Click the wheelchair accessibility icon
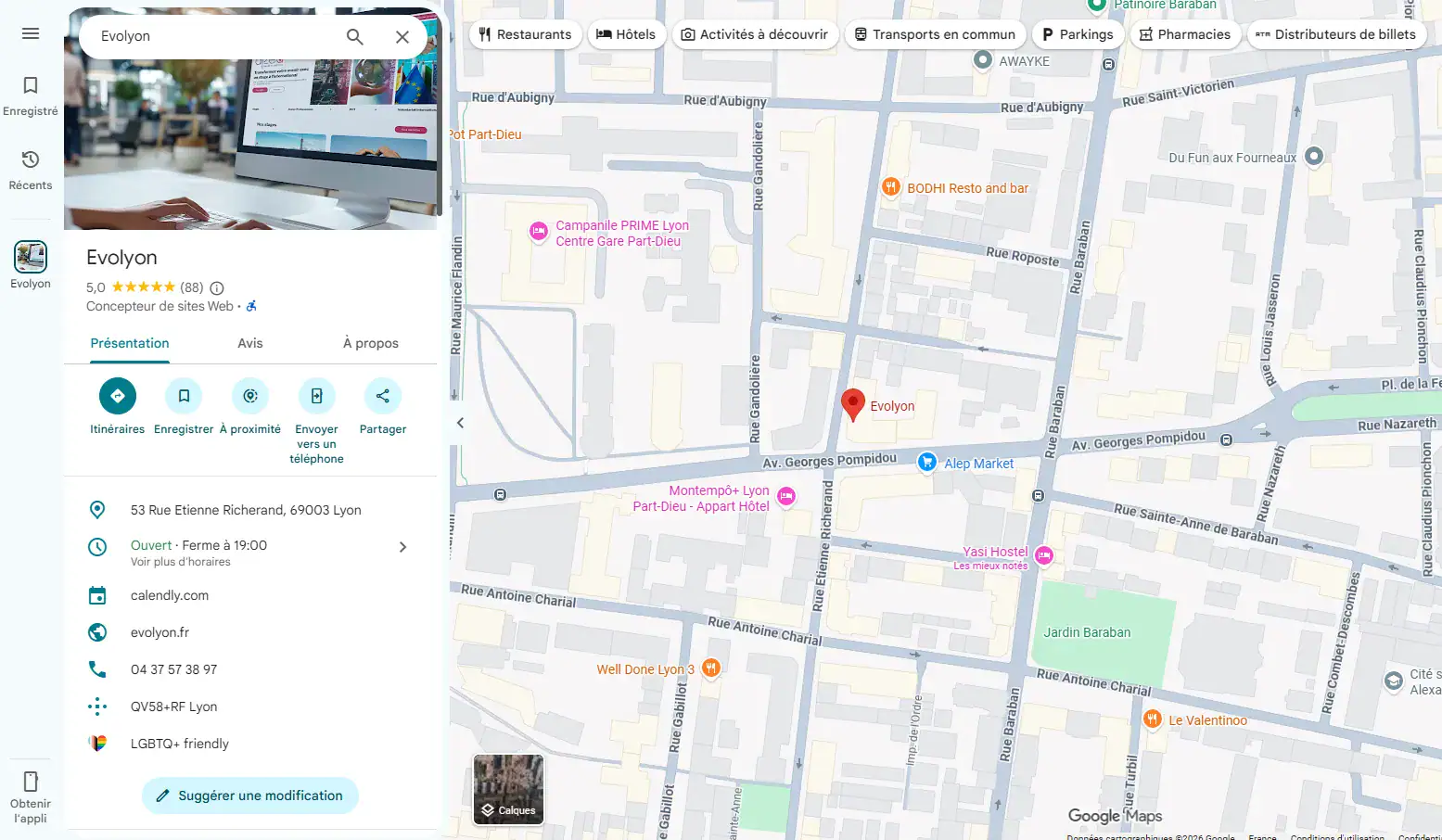 [251, 306]
